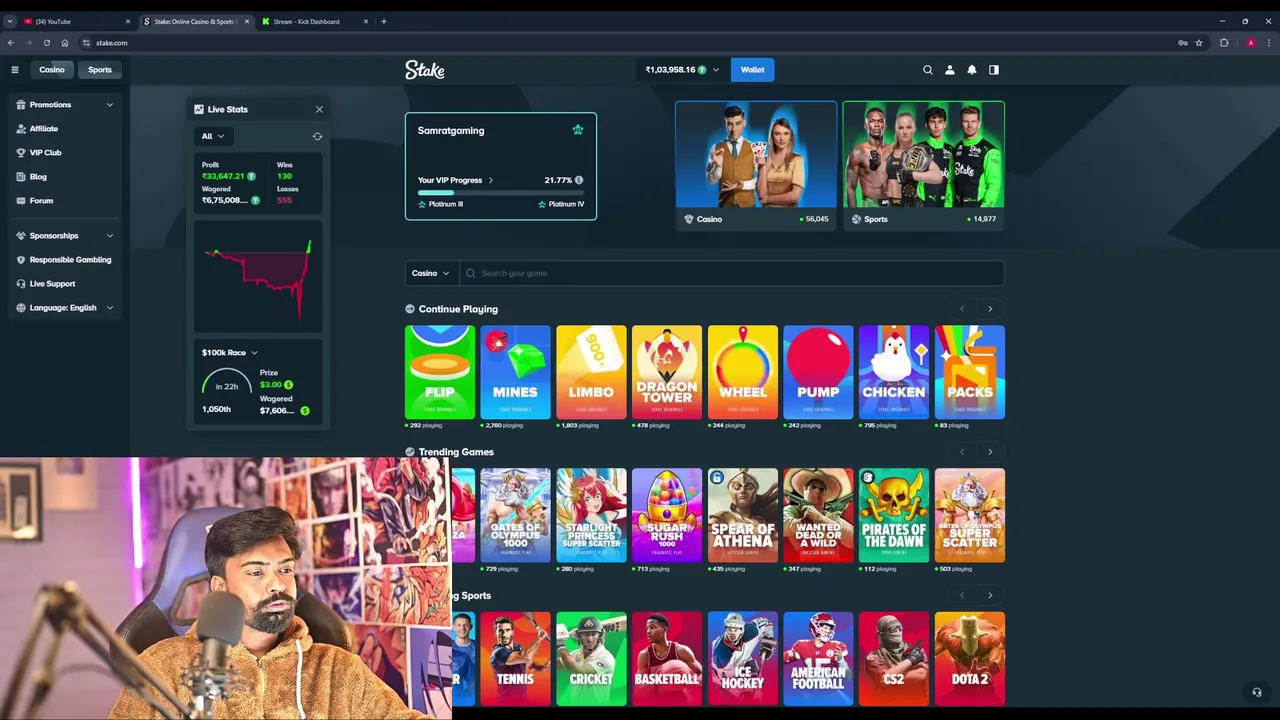Click in the Search your game field
Image resolution: width=1280 pixels, height=720 pixels.
click(731, 273)
